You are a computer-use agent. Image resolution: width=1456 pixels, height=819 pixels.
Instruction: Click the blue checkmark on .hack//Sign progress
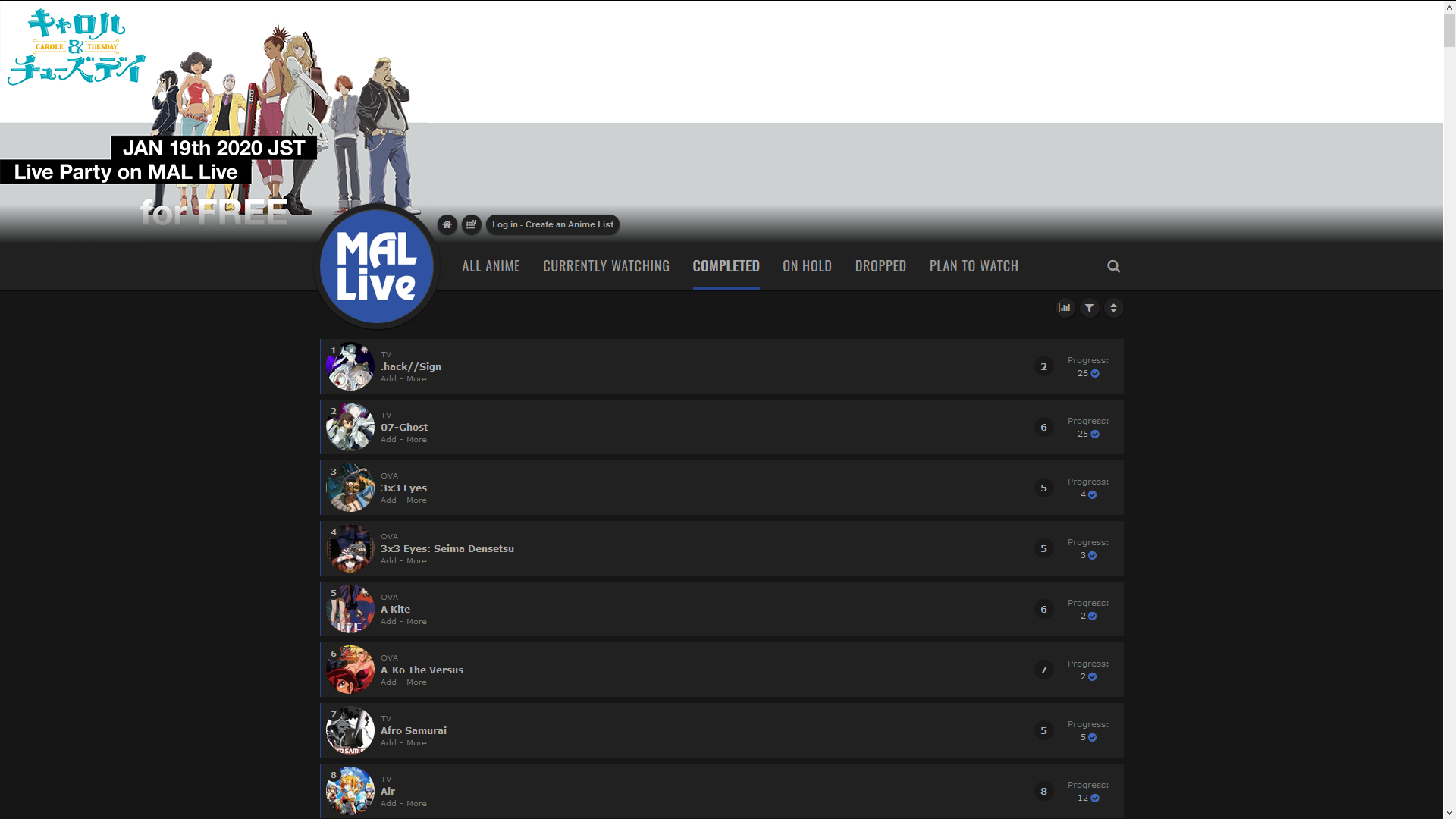tap(1095, 374)
